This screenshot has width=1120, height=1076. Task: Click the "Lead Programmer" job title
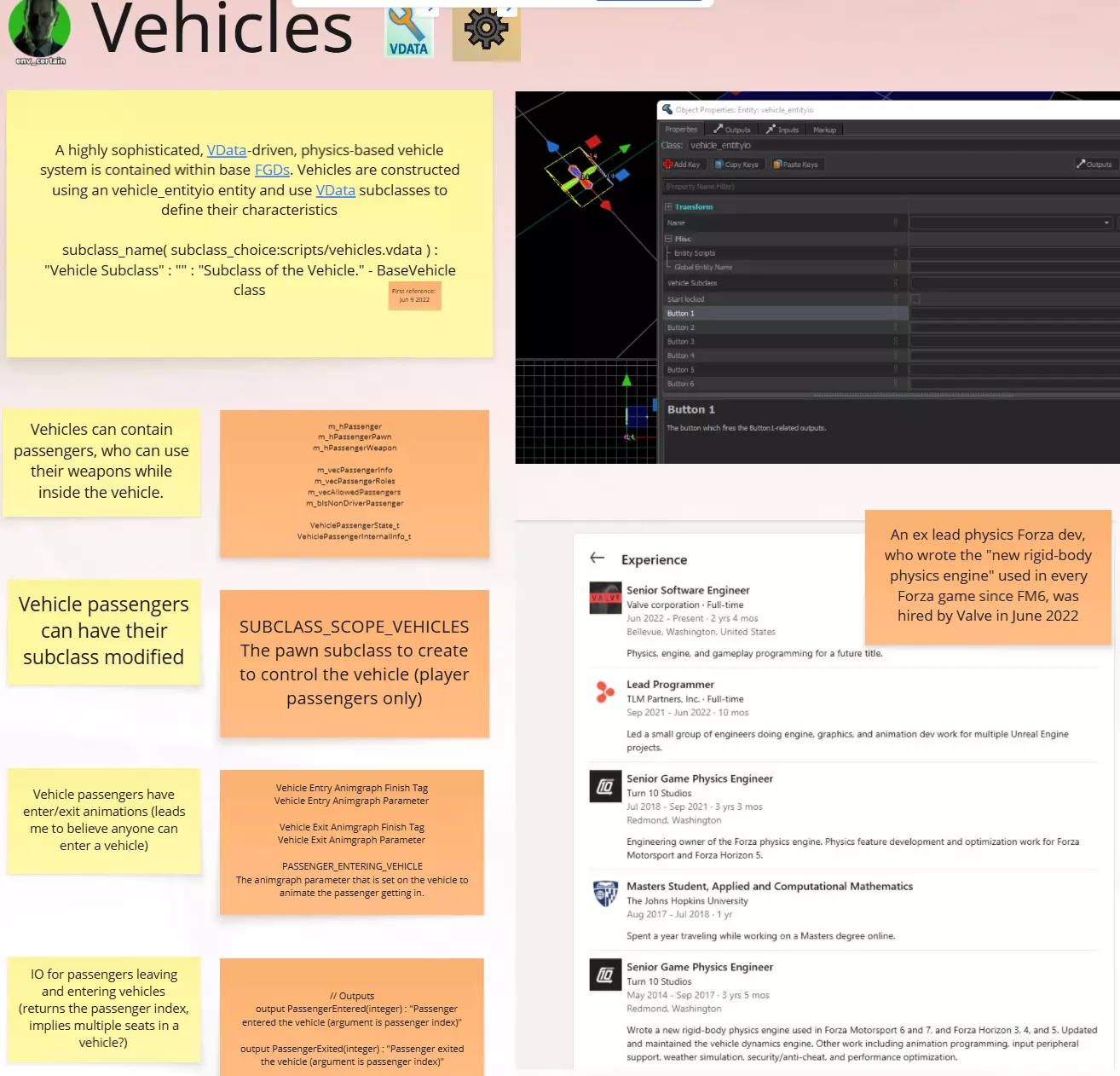click(x=670, y=685)
